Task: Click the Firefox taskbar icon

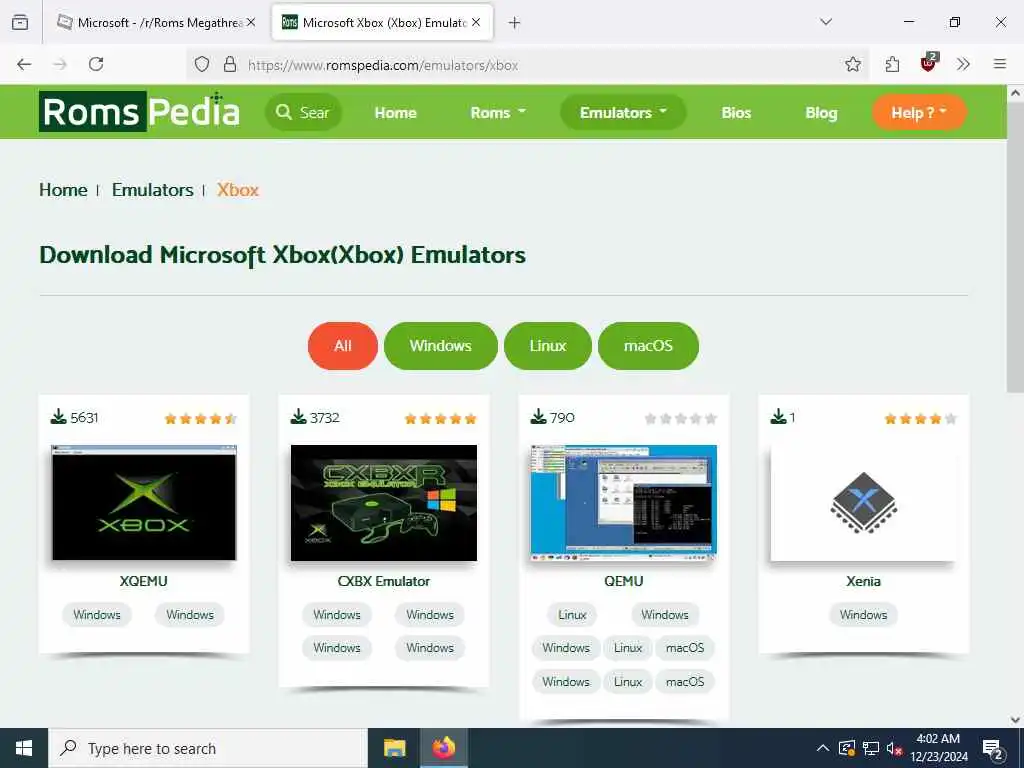Action: [443, 748]
